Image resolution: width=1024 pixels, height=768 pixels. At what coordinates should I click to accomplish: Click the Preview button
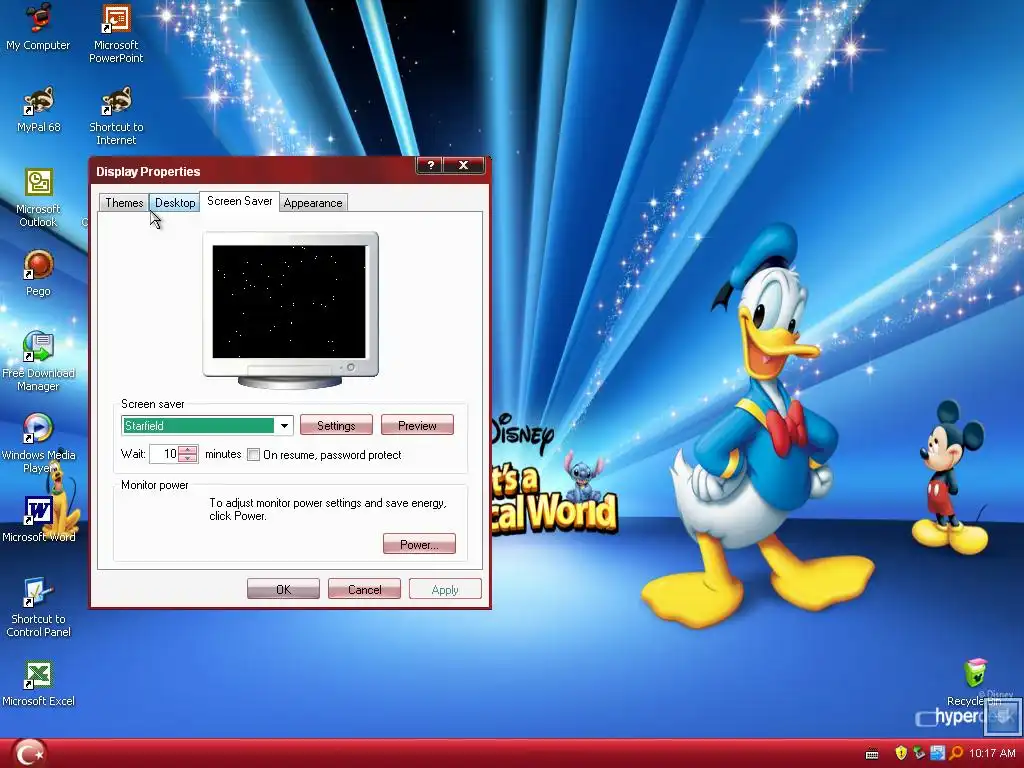click(417, 425)
